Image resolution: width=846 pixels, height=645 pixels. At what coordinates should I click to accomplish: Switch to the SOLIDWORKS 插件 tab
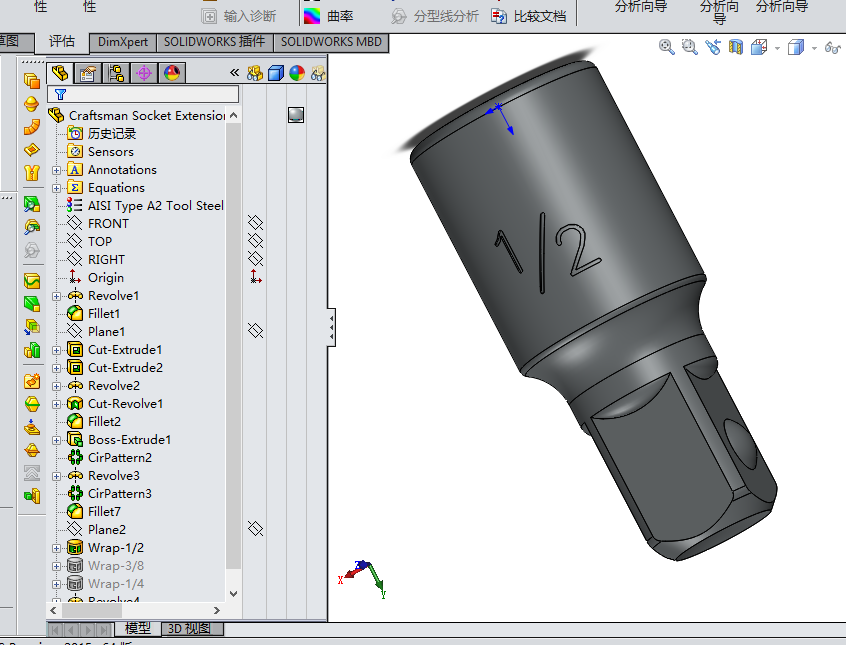215,42
